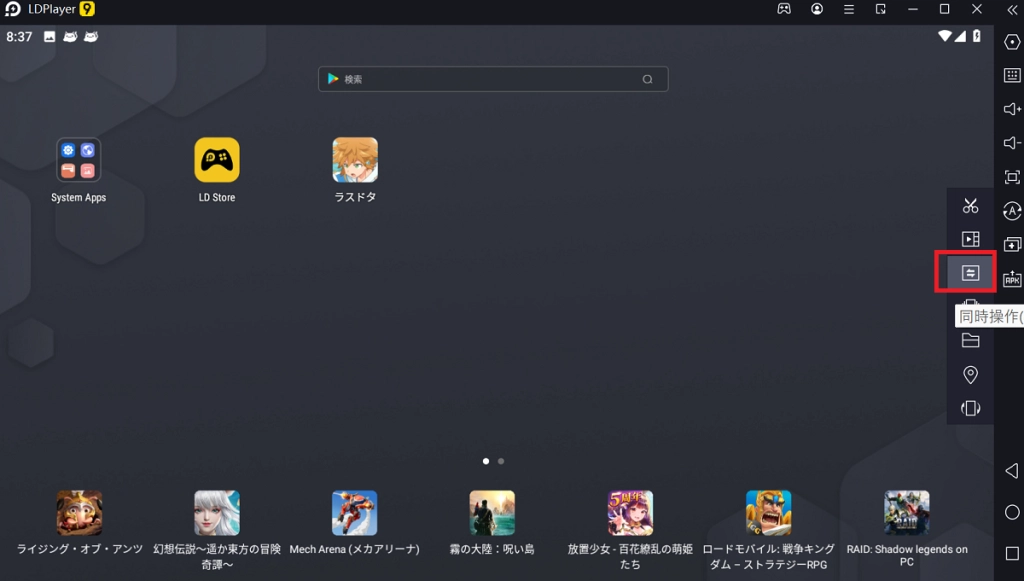Open 霧の大陸：呪い島 game
The width and height of the screenshot is (1024, 581).
tap(492, 513)
